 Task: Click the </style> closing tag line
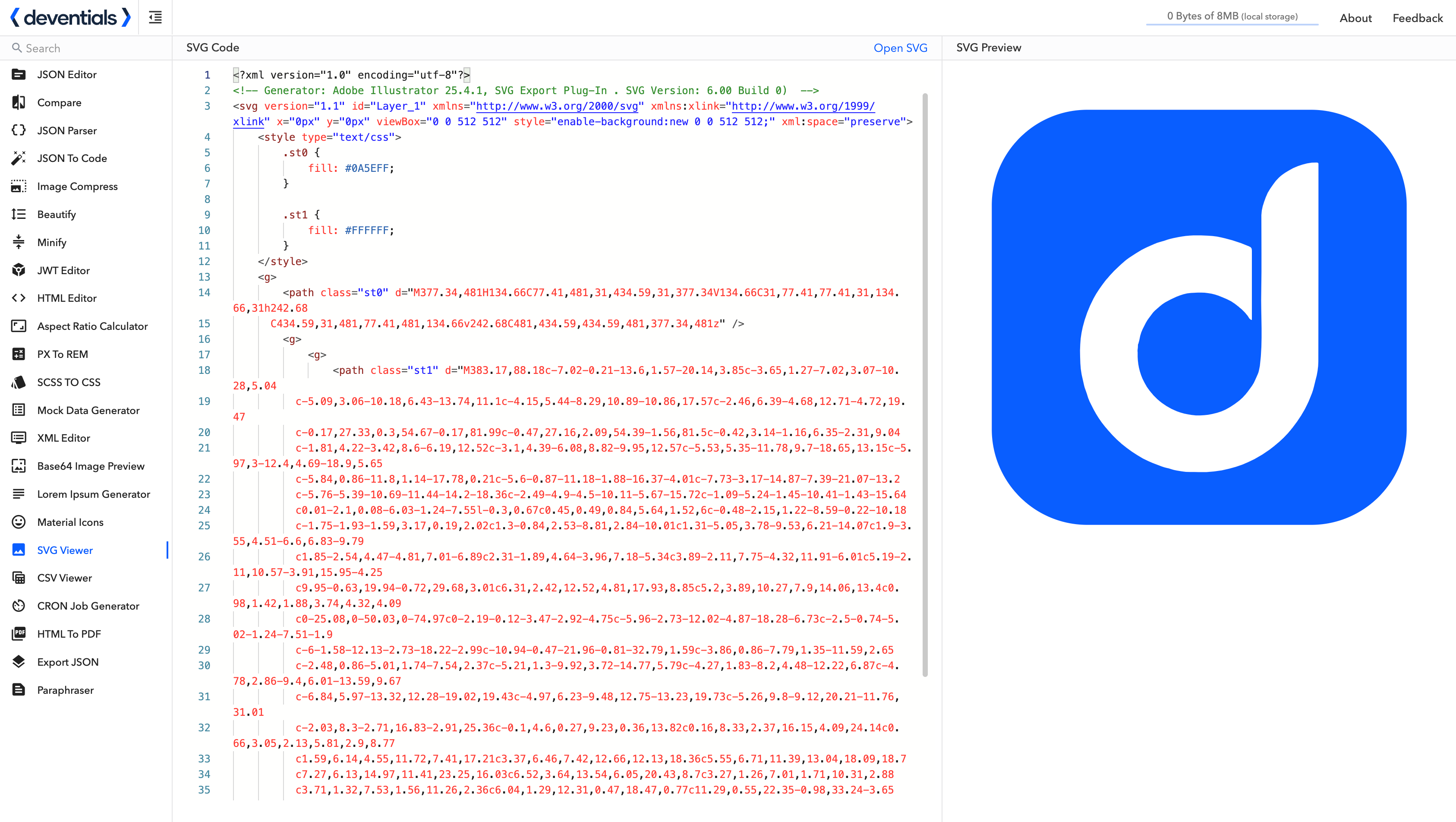[x=283, y=261]
